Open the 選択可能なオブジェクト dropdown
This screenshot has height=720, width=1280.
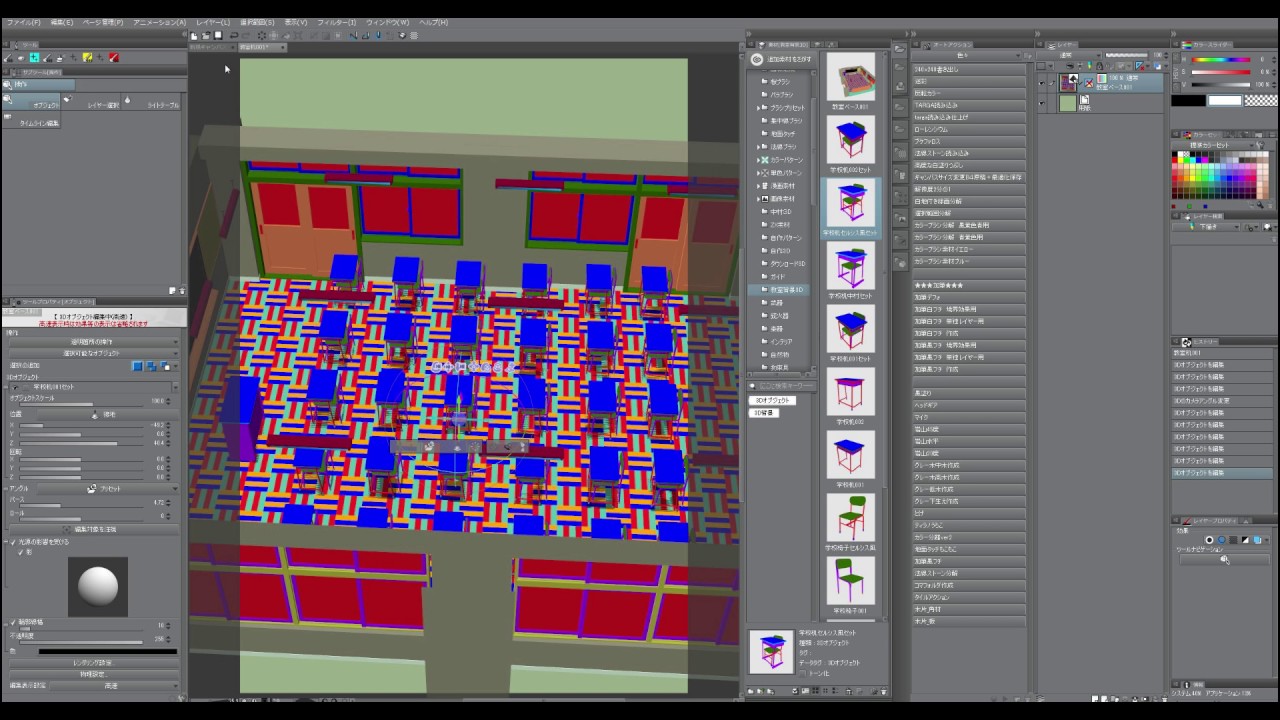95,353
